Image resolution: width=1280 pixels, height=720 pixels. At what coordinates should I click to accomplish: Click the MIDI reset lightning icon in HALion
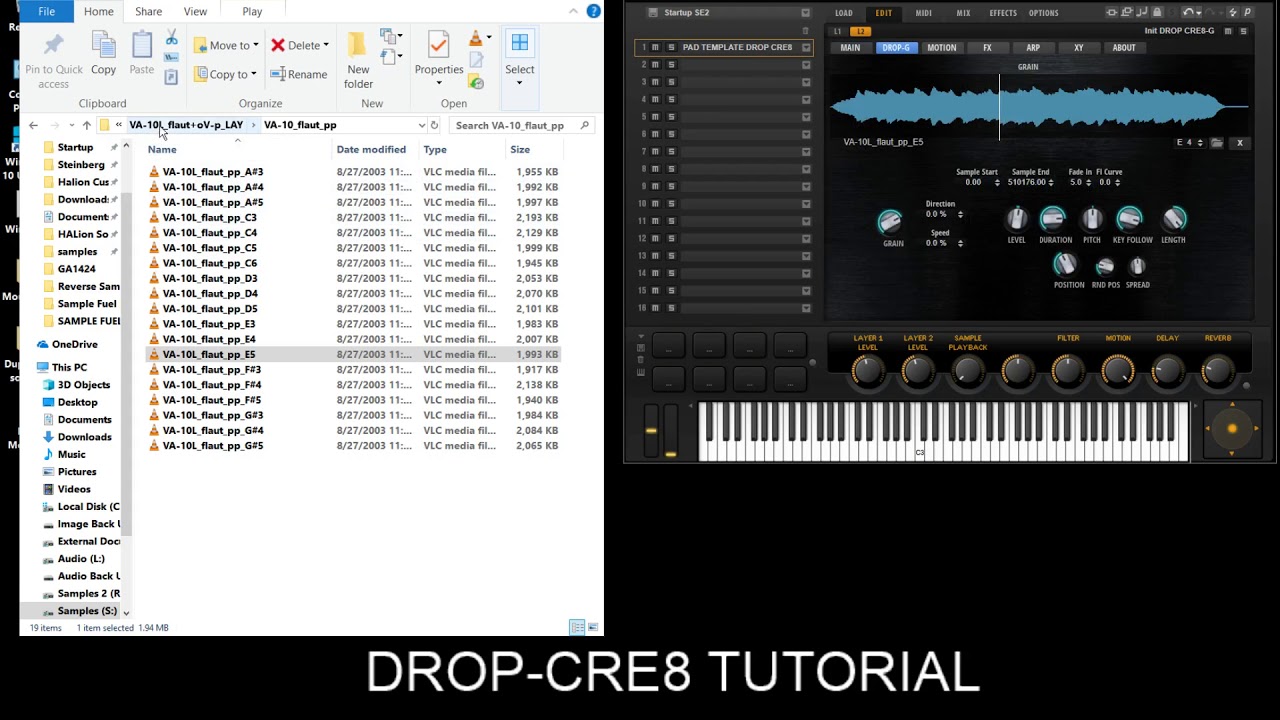pyautogui.click(x=1233, y=12)
